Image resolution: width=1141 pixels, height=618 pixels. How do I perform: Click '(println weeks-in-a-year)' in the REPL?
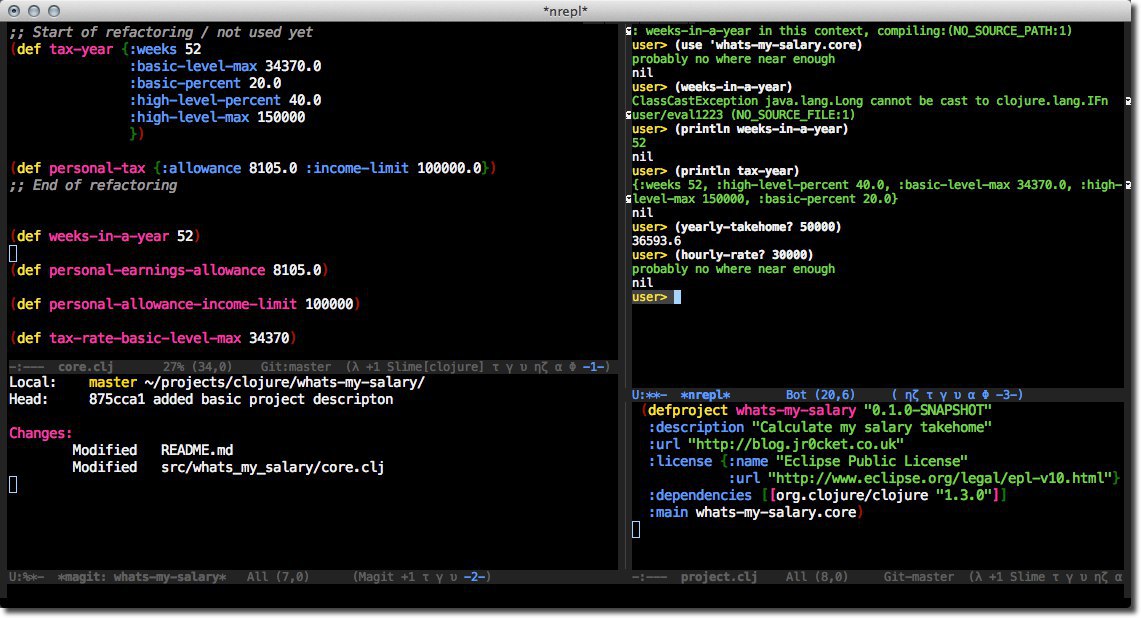(761, 129)
